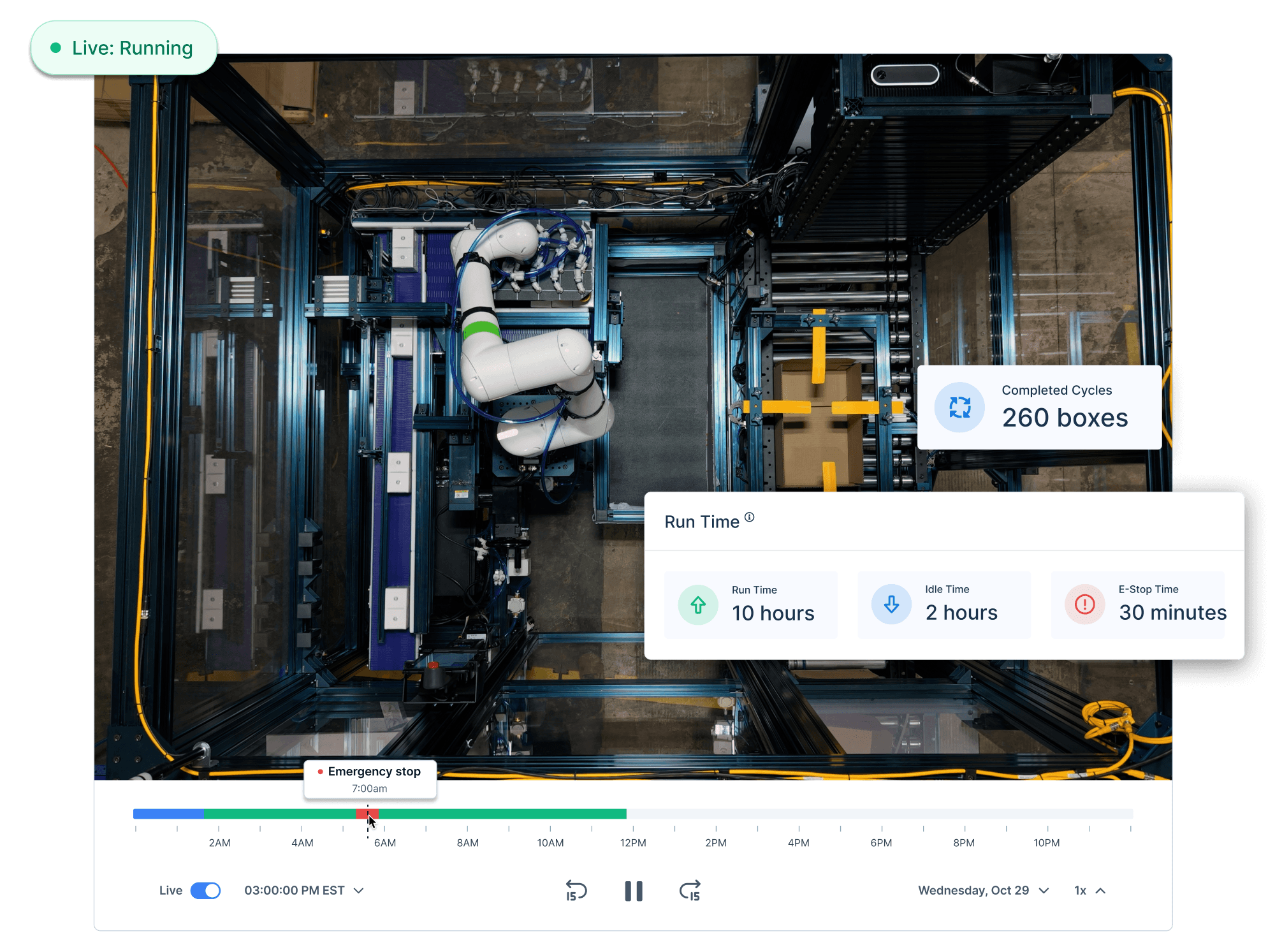The width and height of the screenshot is (1275, 952).
Task: Click the blue Idle Time down-arrow icon
Action: click(x=892, y=604)
